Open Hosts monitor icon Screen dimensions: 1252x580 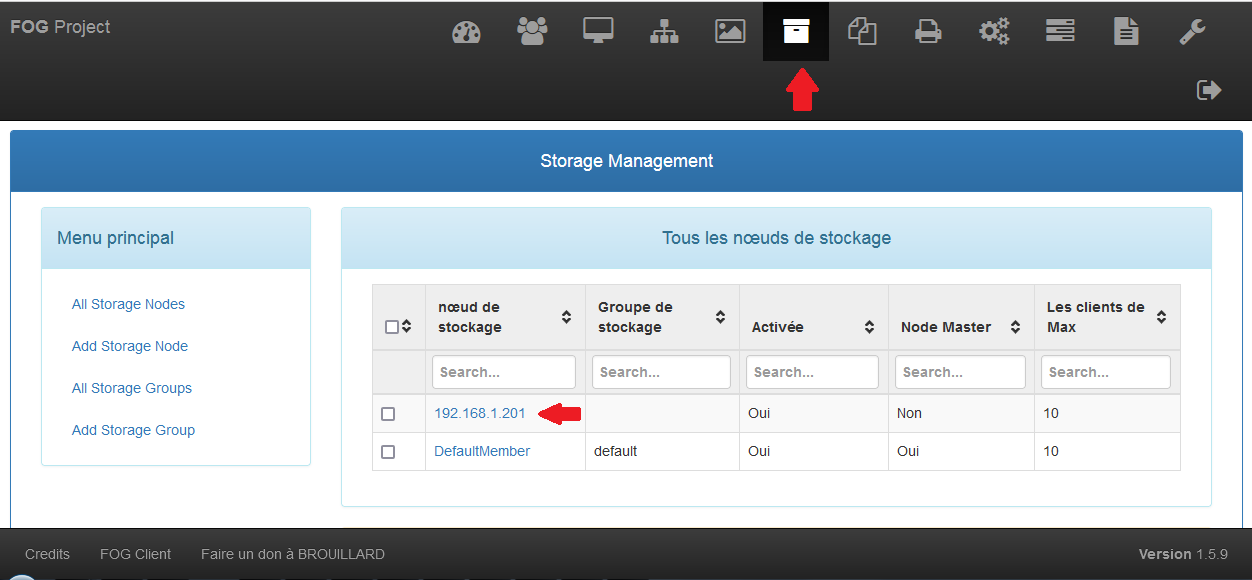point(598,32)
